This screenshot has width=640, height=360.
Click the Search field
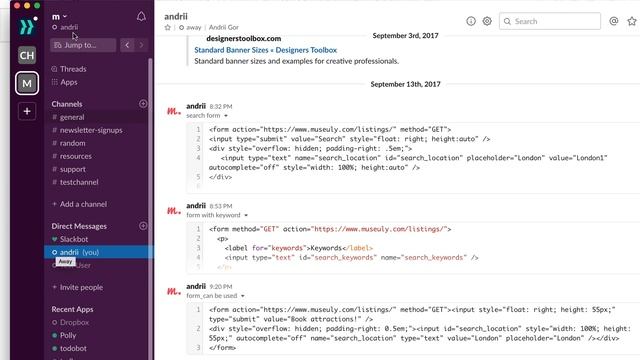pos(550,21)
